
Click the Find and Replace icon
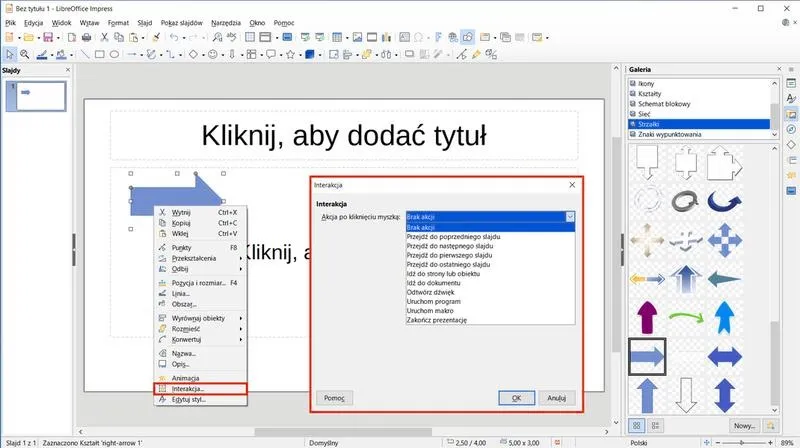pos(217,37)
